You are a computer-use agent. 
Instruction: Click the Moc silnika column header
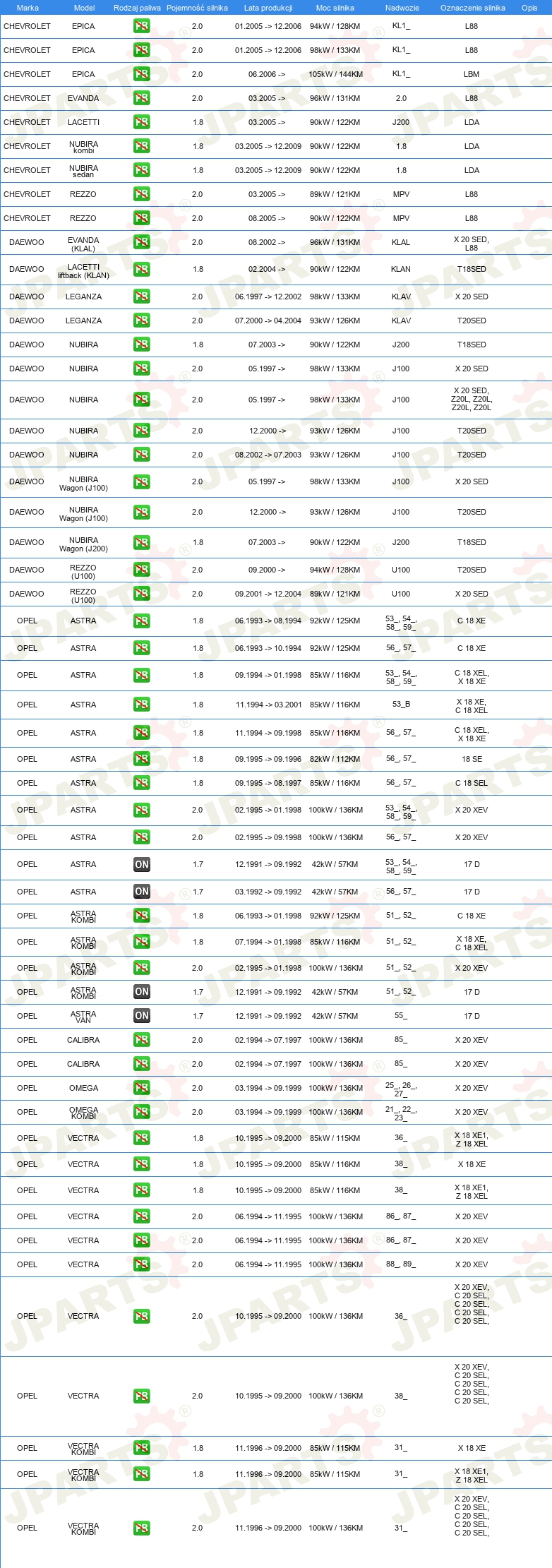335,8
